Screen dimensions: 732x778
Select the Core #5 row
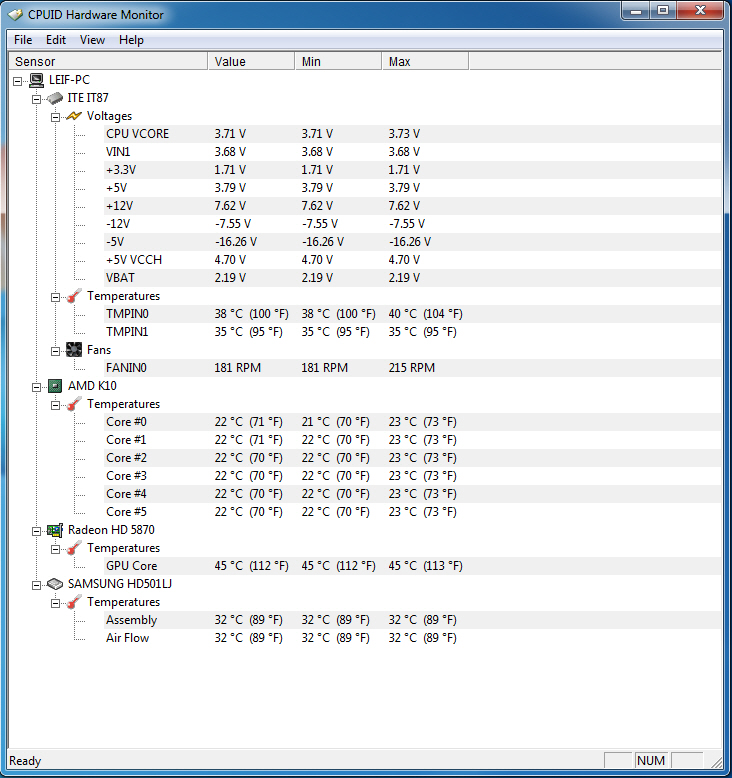pyautogui.click(x=412, y=512)
